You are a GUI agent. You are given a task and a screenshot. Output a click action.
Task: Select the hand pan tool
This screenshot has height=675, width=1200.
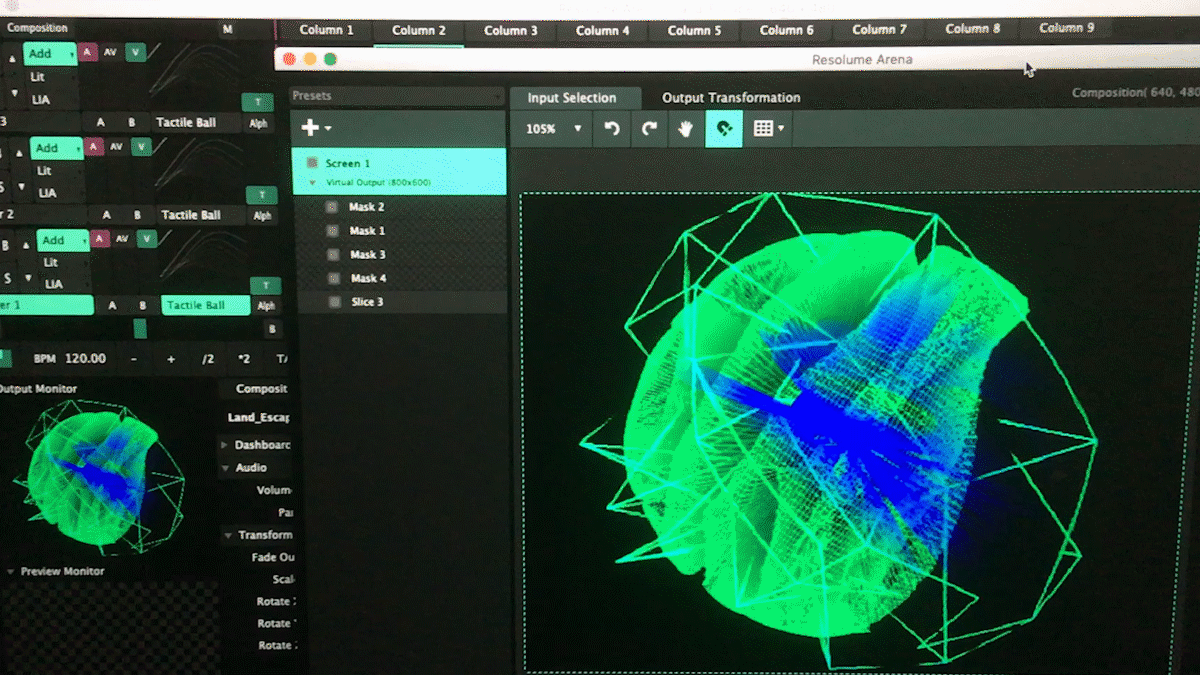click(686, 129)
